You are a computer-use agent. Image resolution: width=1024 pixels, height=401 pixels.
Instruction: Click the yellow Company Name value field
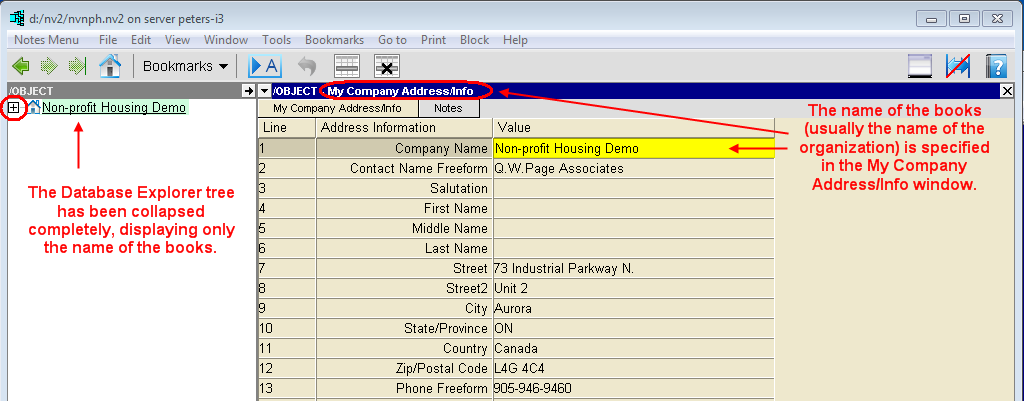pos(633,148)
